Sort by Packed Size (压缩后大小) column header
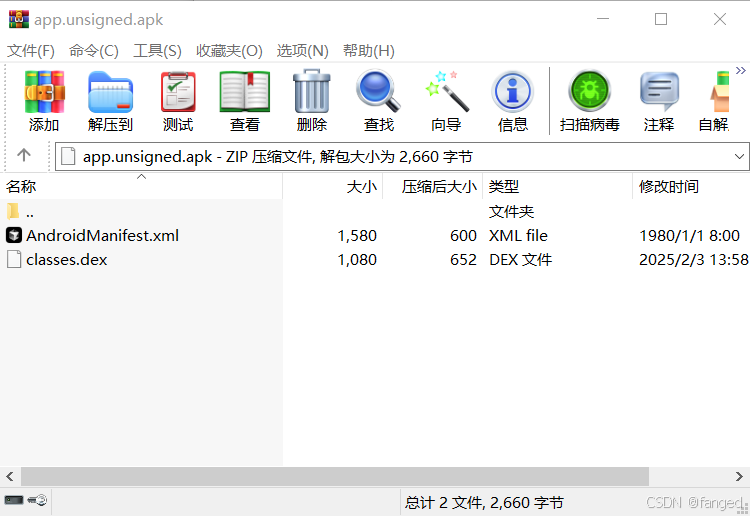Viewport: 750px width, 516px height. pyautogui.click(x=433, y=186)
